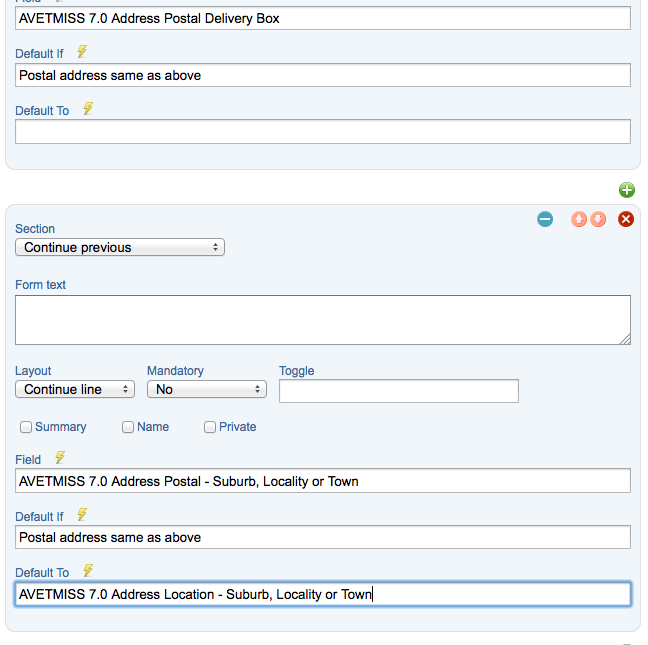Move the section up with the up-arrow icon
648x645 pixels.
click(579, 219)
